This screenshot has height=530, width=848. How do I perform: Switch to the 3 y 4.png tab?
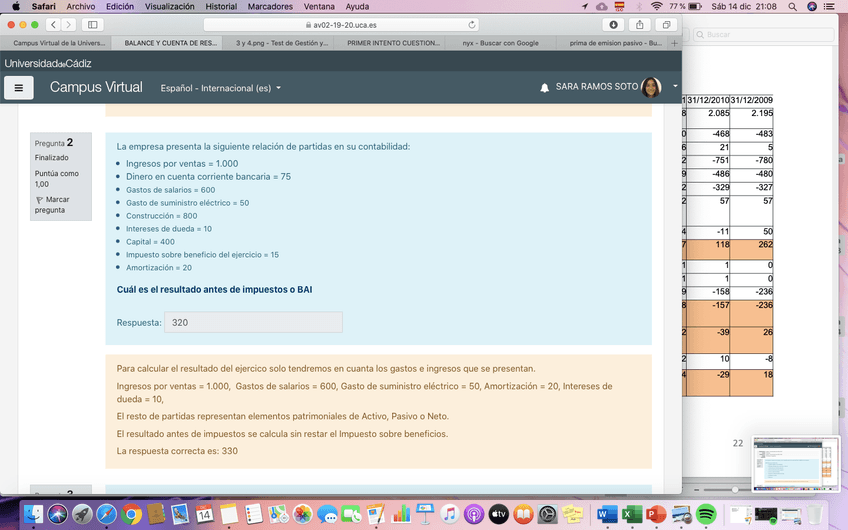click(x=281, y=43)
